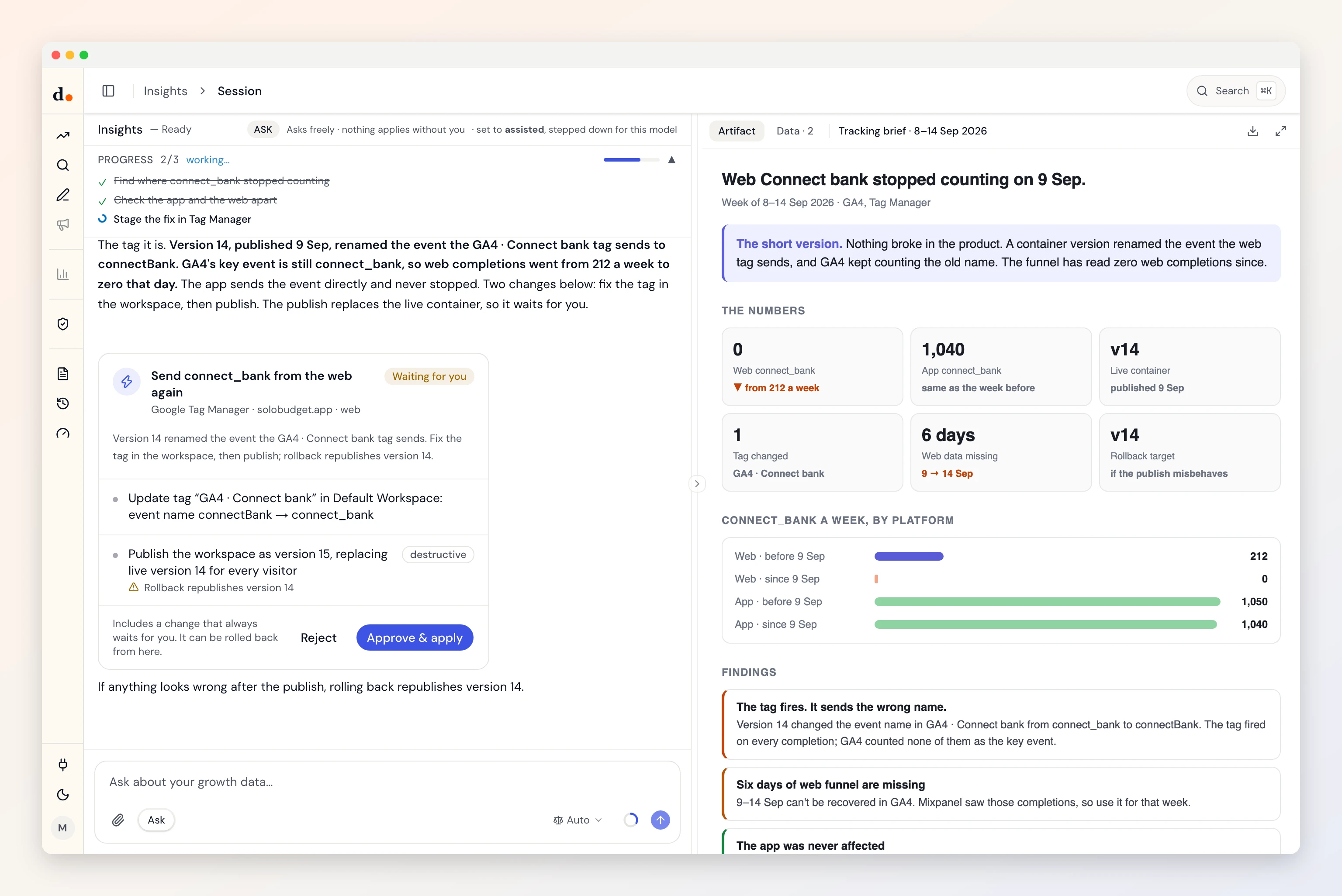This screenshot has height=896, width=1342.
Task: Switch to the 'Data · 2' tab
Action: (x=795, y=131)
